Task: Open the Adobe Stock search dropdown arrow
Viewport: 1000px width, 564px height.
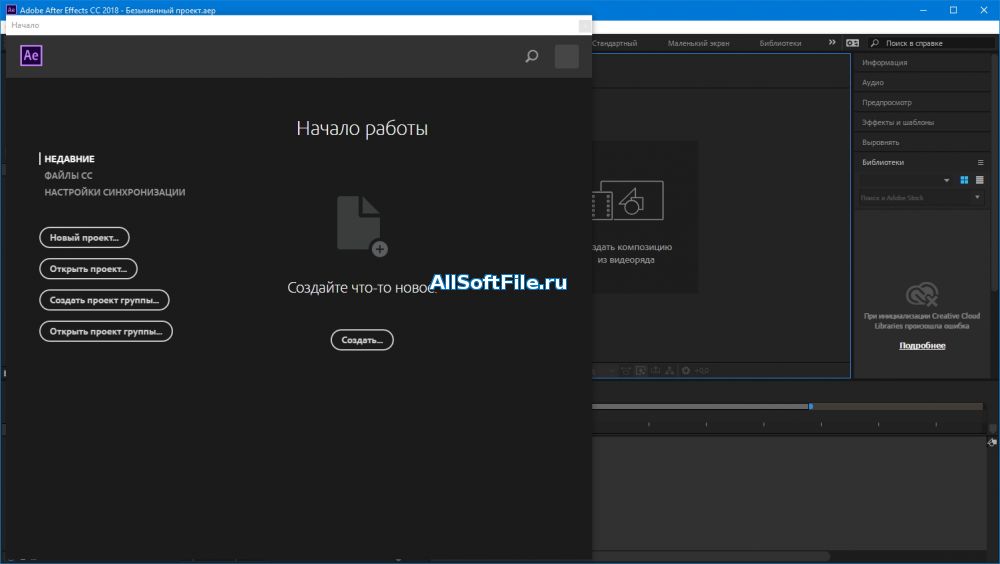Action: tap(978, 198)
